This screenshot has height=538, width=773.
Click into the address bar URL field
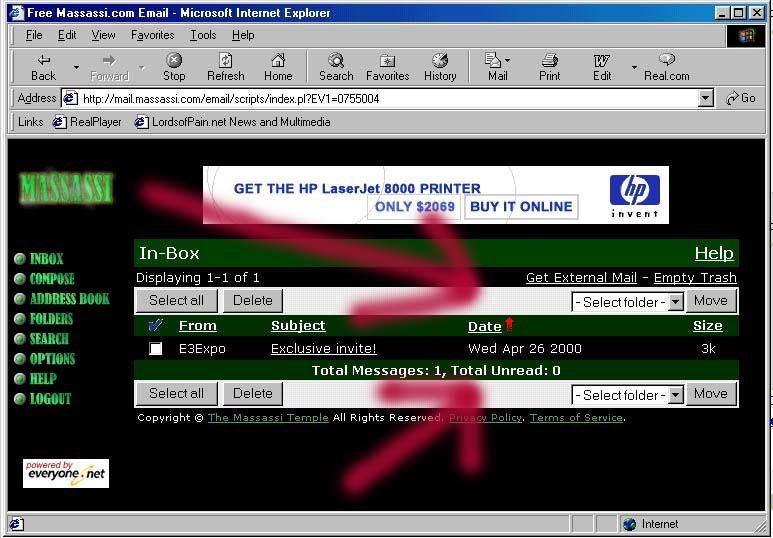point(389,98)
